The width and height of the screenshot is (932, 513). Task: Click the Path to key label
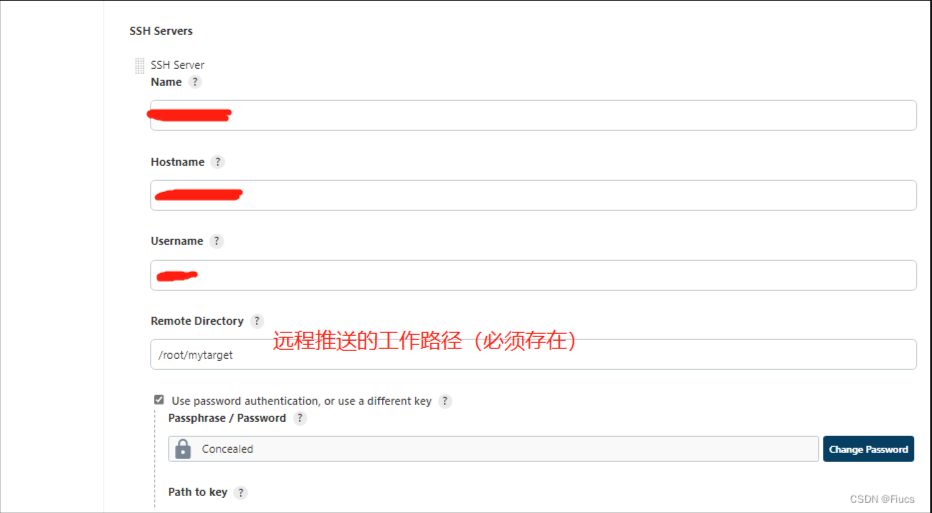tap(198, 492)
